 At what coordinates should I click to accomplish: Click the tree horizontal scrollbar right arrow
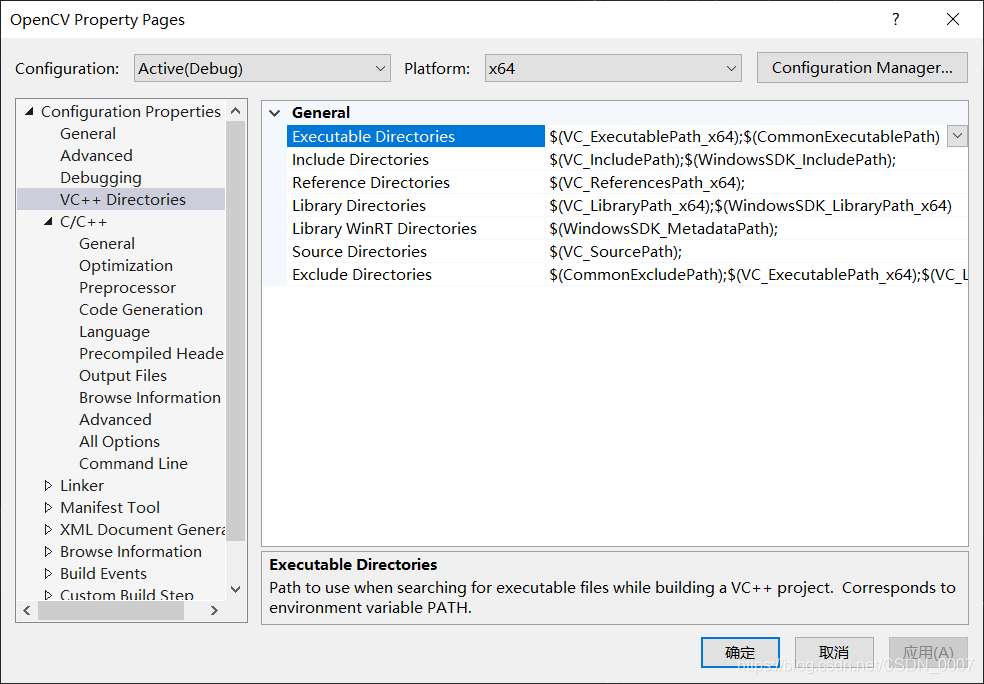pos(214,611)
